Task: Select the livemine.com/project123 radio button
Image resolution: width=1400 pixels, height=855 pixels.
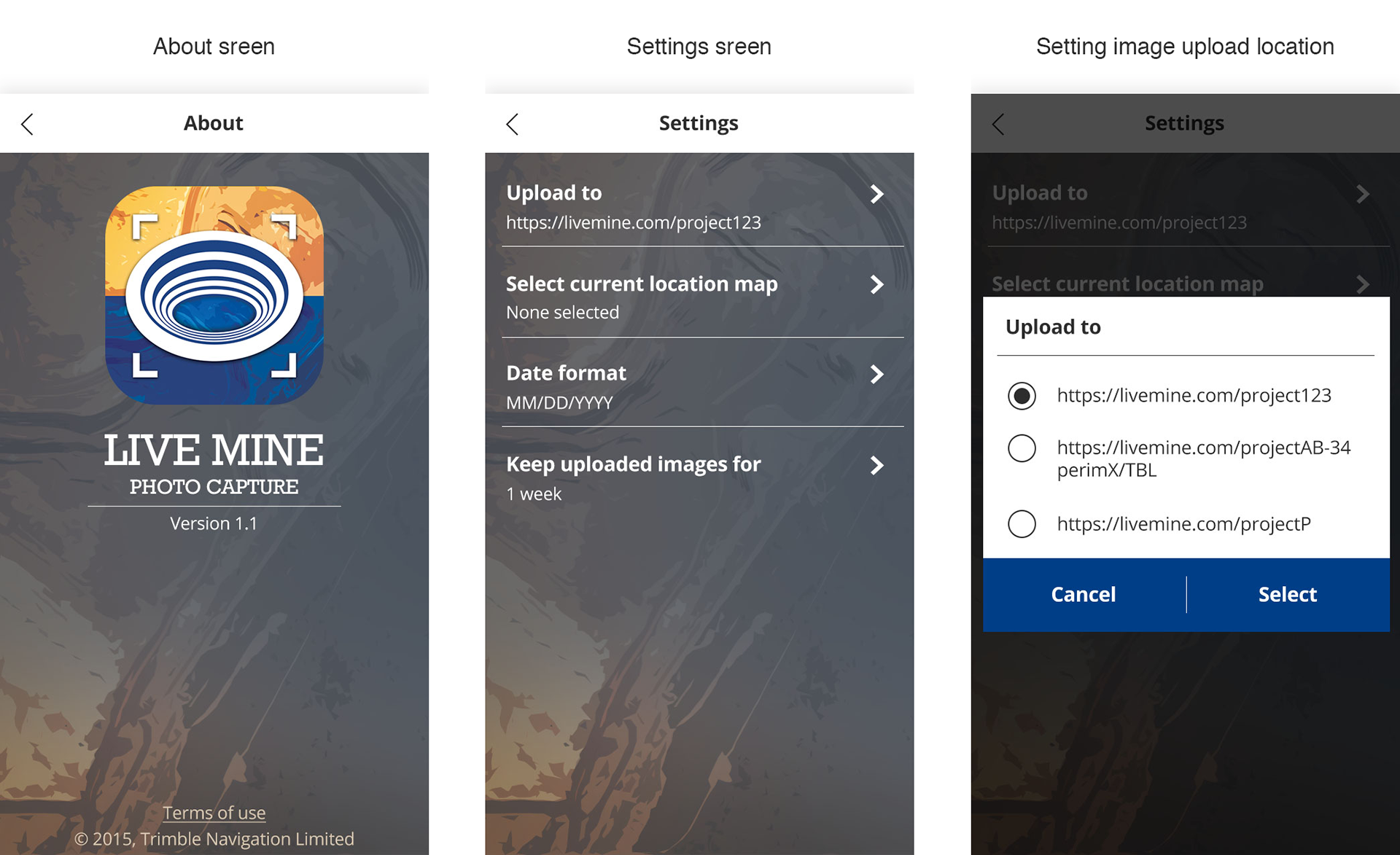Action: [1022, 396]
